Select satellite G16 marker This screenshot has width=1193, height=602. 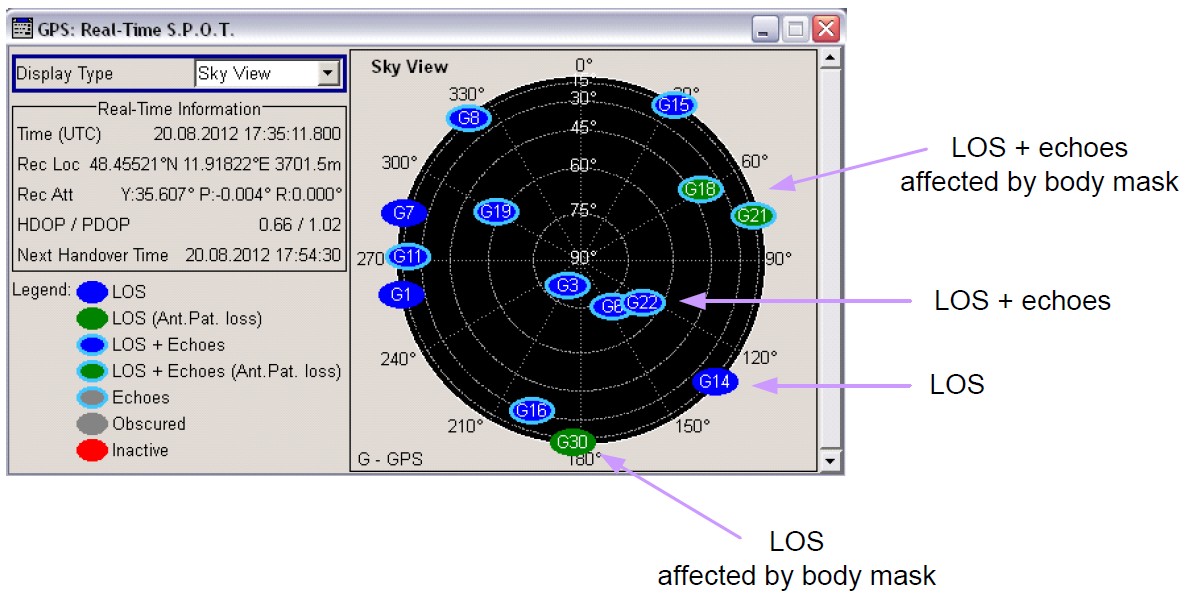point(532,410)
